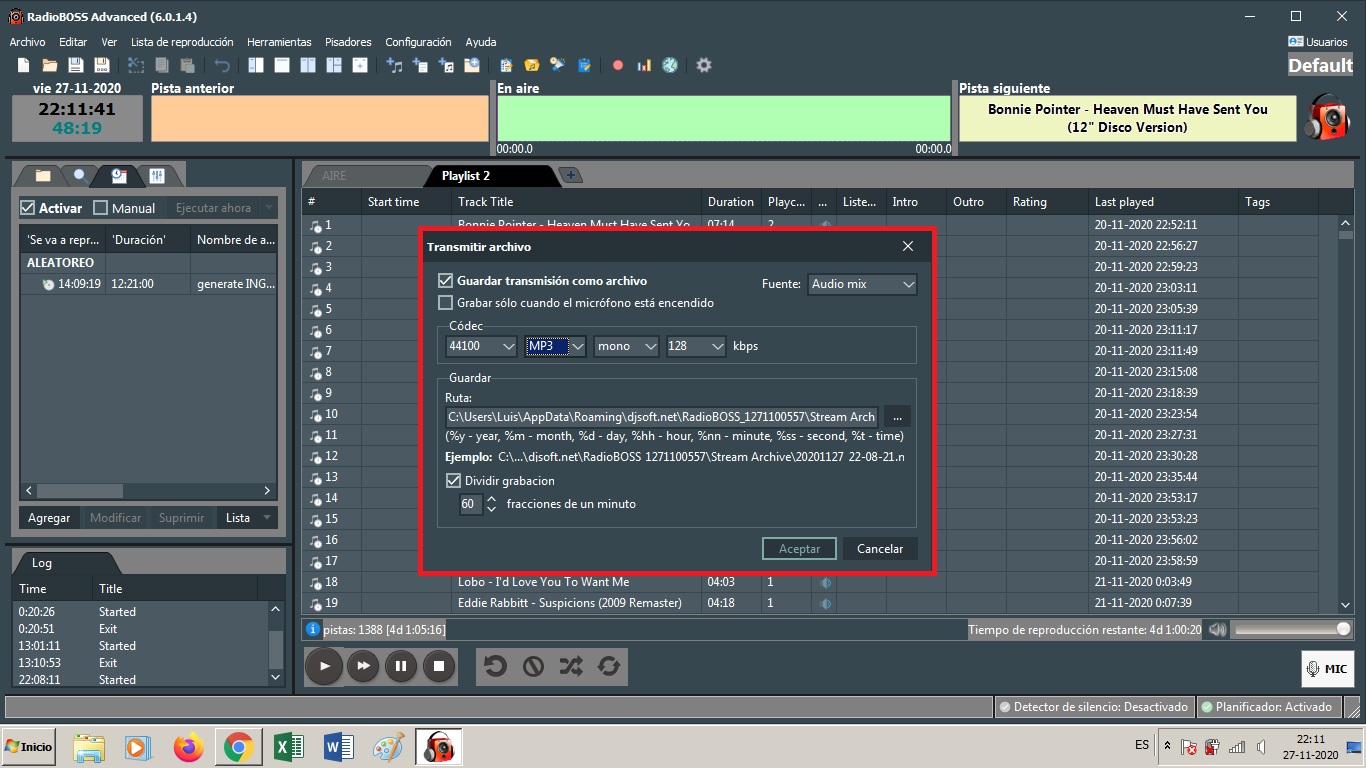Image resolution: width=1366 pixels, height=768 pixels.
Task: Click the New playlist icon in the toolbar
Action: pyautogui.click(x=24, y=65)
